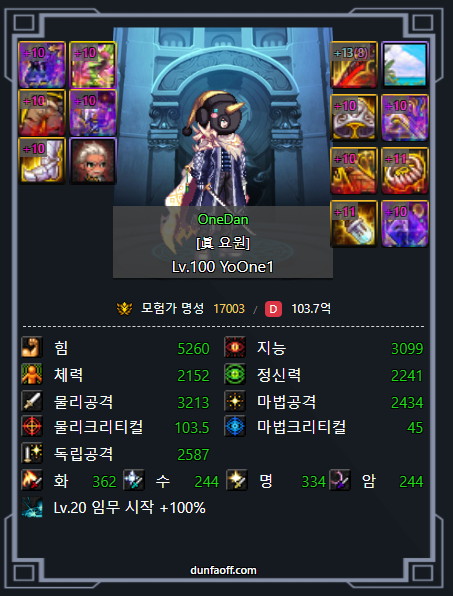Click the strength (힘) fist icon
This screenshot has height=596, width=453.
[32, 347]
